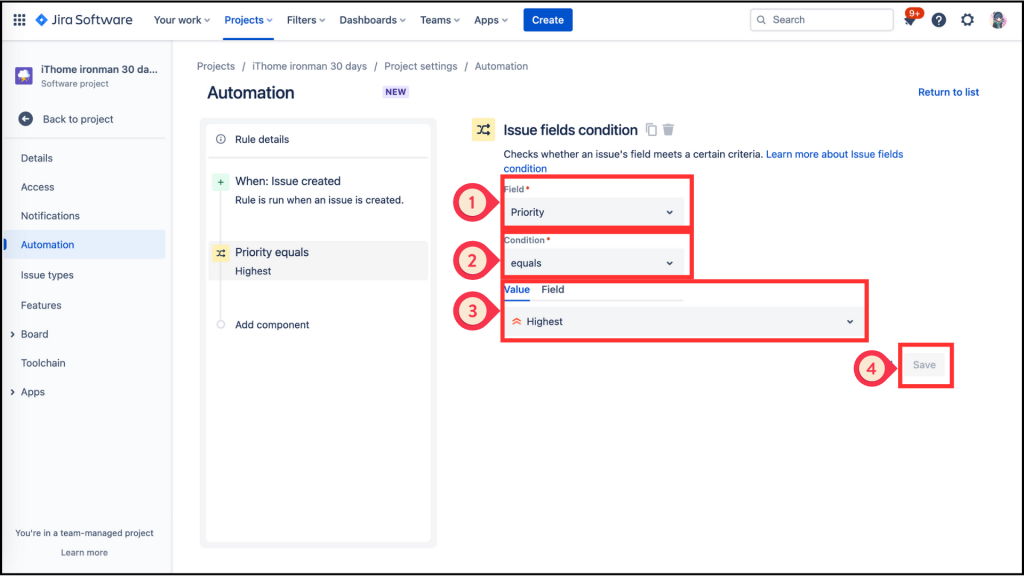Click the green plus trigger icon
Viewport: 1024px width, 576px height.
(x=221, y=182)
